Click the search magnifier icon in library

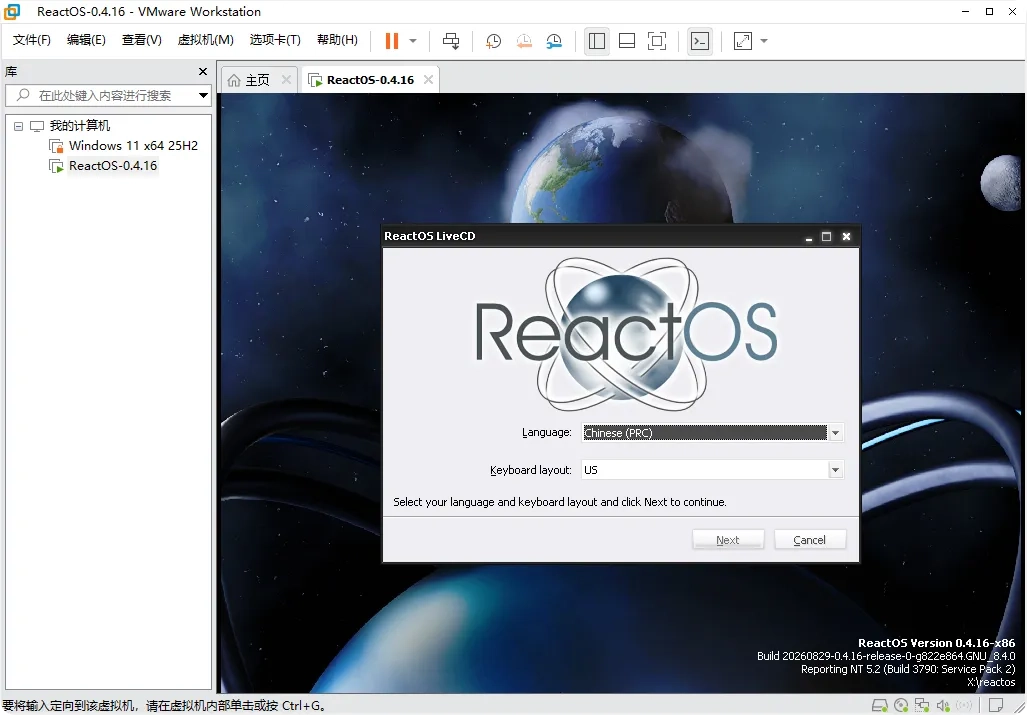[23, 95]
